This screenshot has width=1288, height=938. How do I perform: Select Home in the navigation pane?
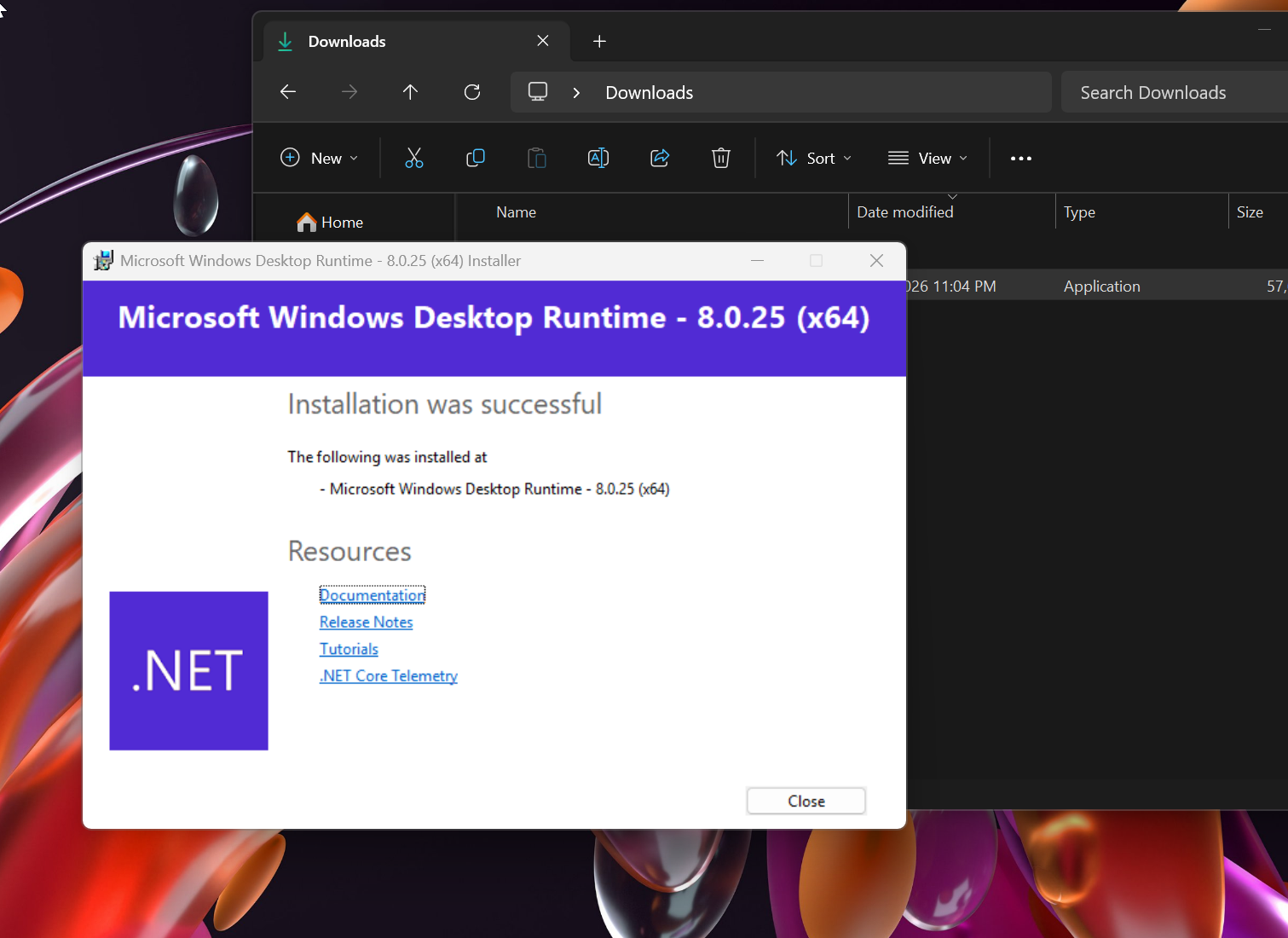pyautogui.click(x=330, y=223)
